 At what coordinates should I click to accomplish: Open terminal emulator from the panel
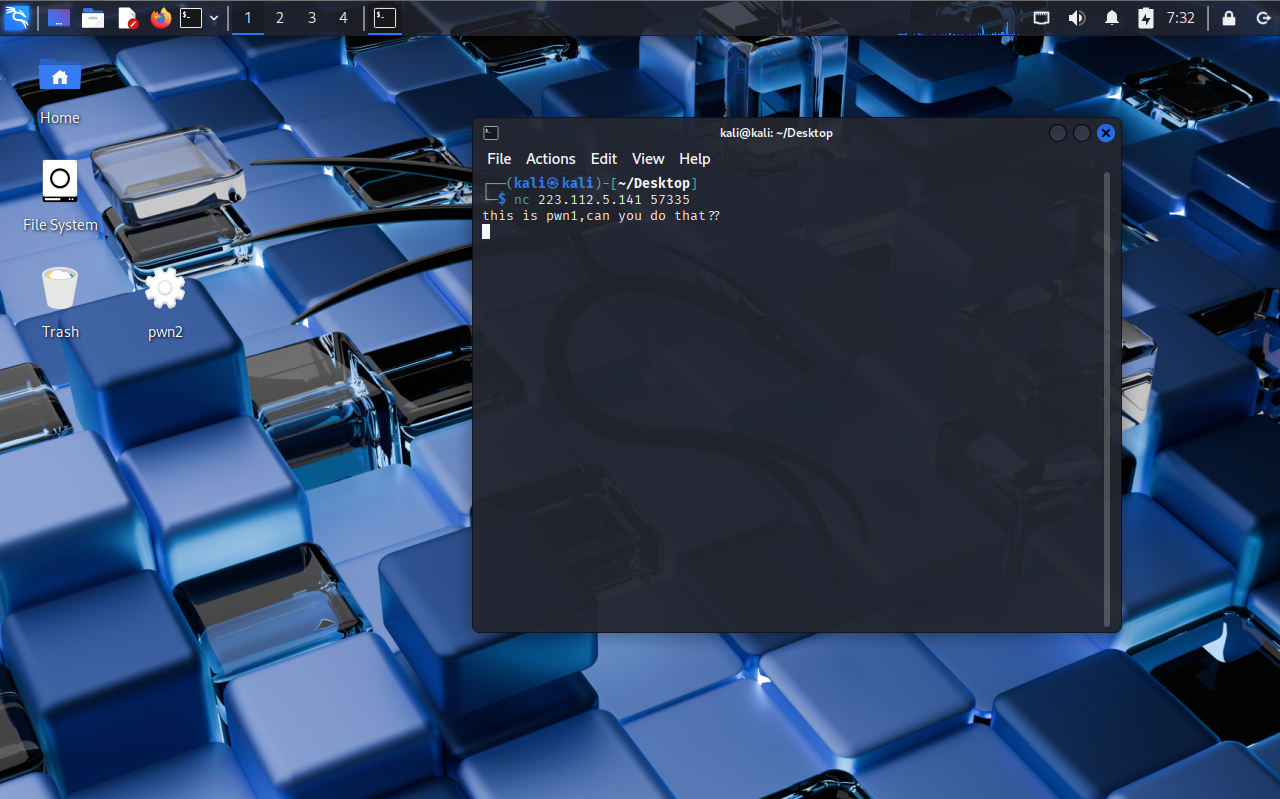pos(191,18)
